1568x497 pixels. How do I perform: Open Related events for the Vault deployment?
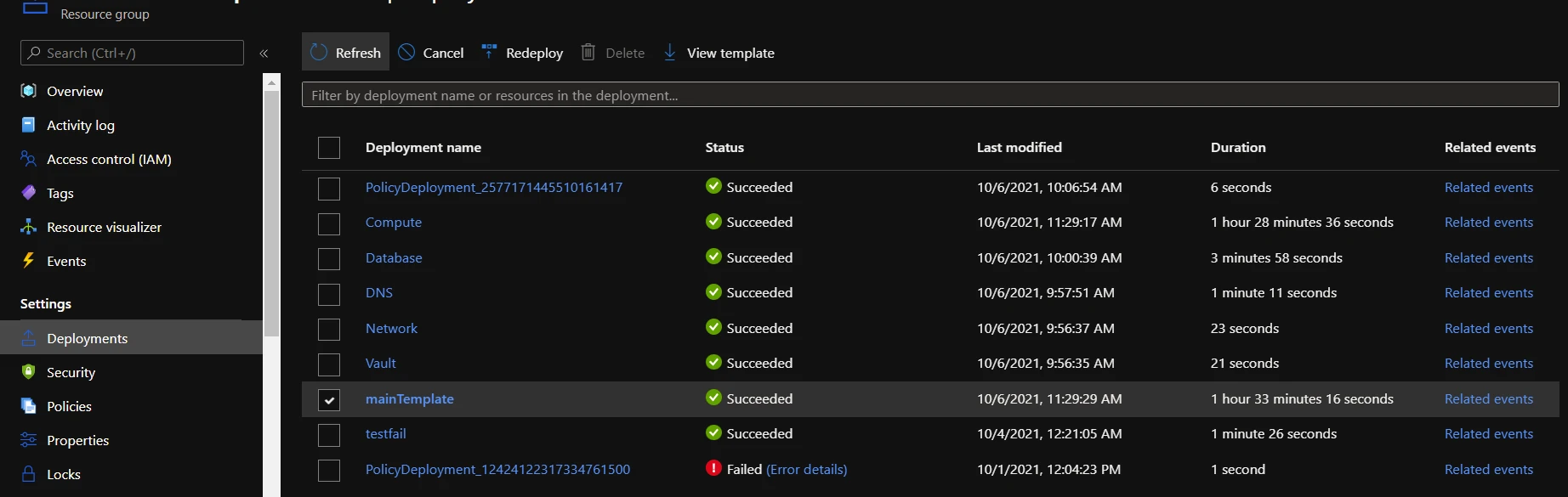(1489, 363)
